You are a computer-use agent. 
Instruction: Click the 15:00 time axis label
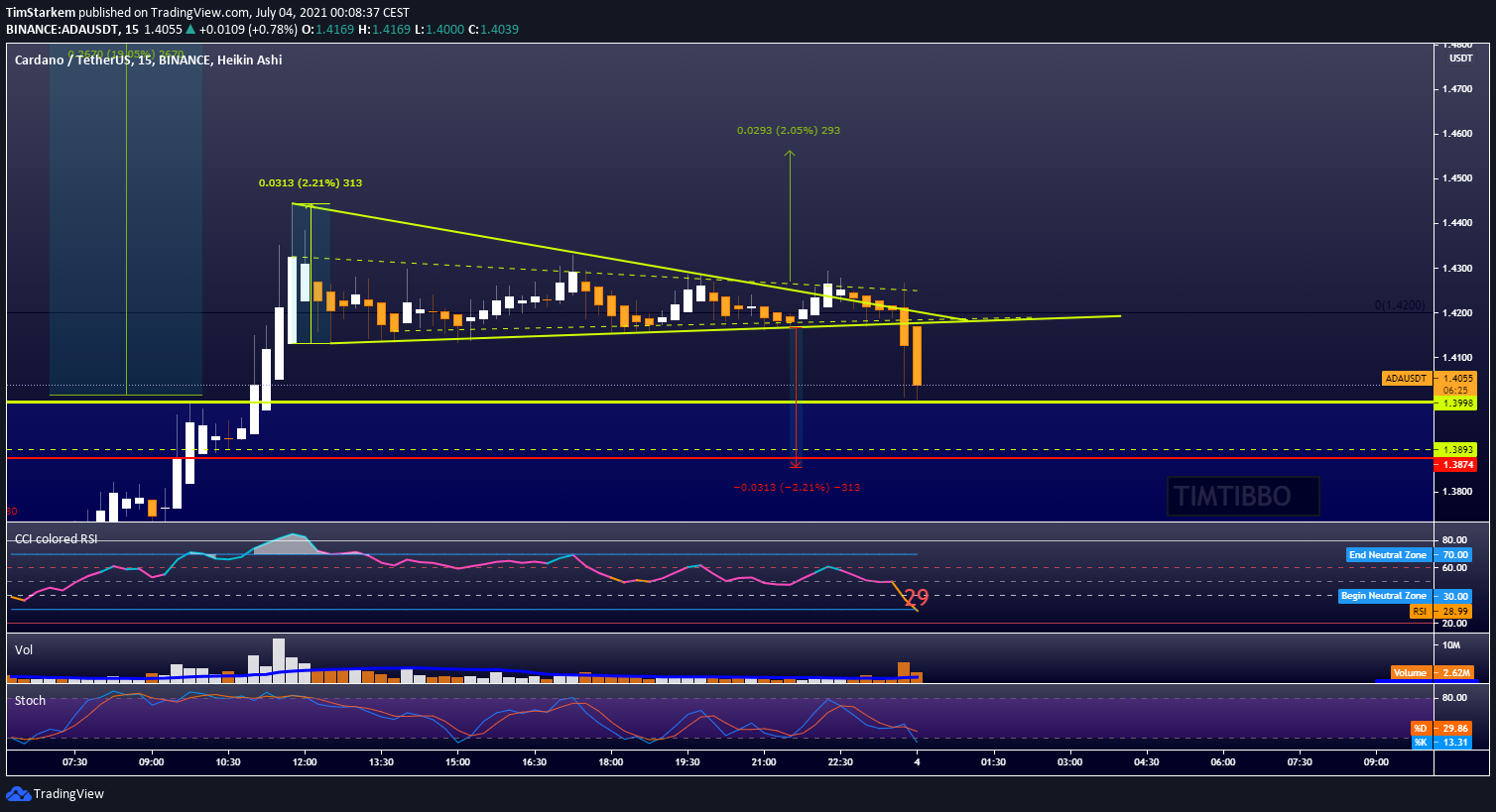(x=457, y=762)
